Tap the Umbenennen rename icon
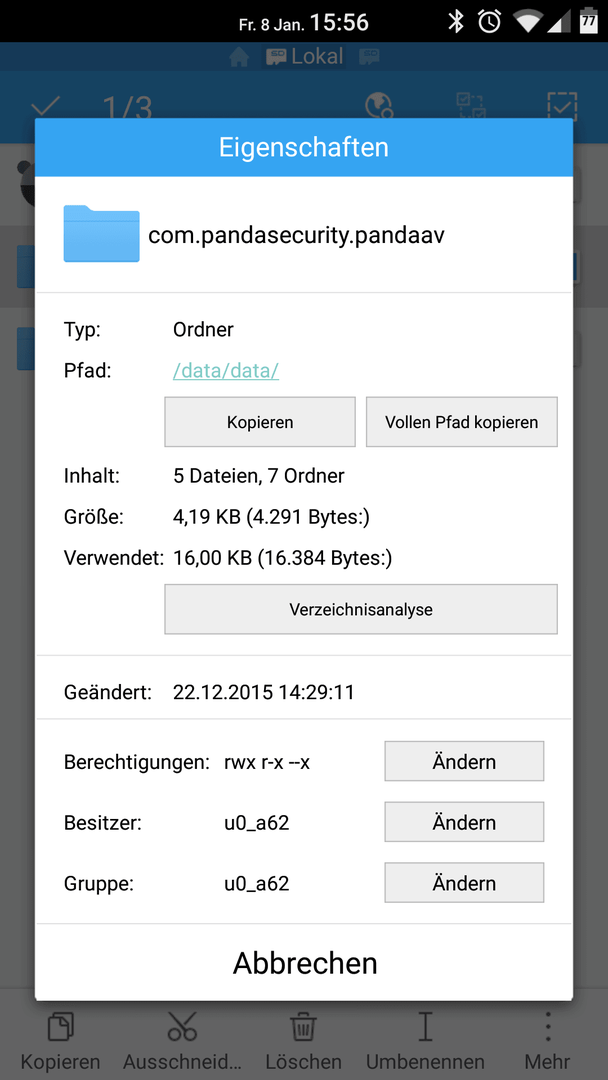This screenshot has width=608, height=1080. coord(425,1026)
